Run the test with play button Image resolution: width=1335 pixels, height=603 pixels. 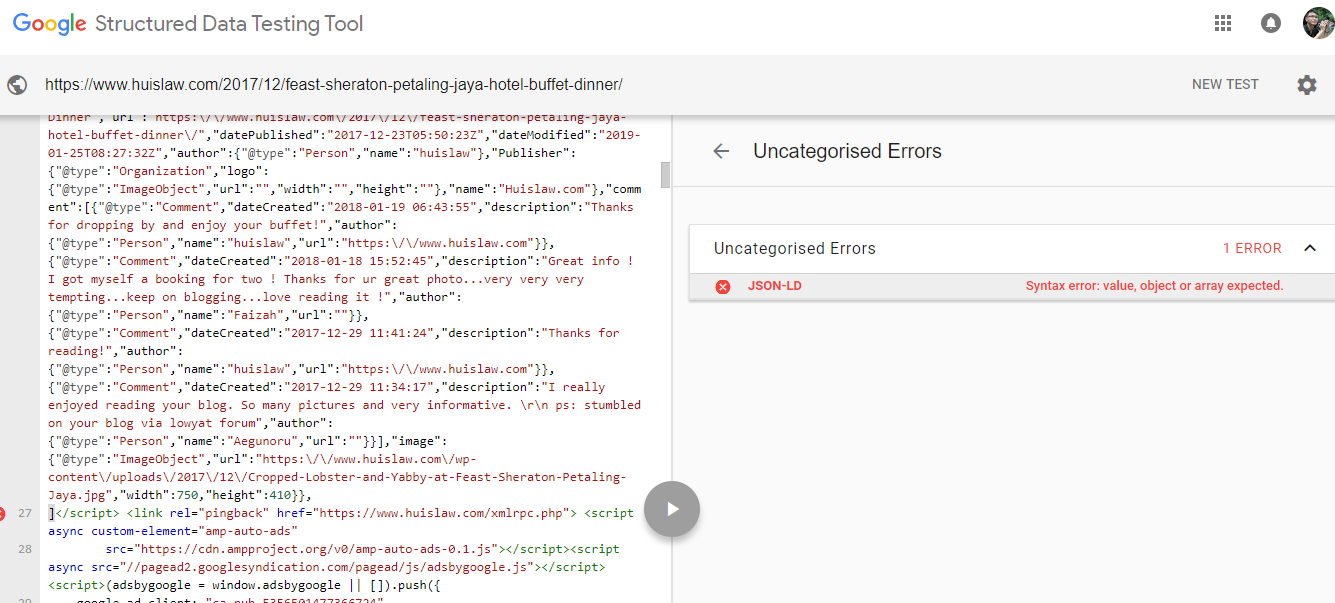point(672,509)
